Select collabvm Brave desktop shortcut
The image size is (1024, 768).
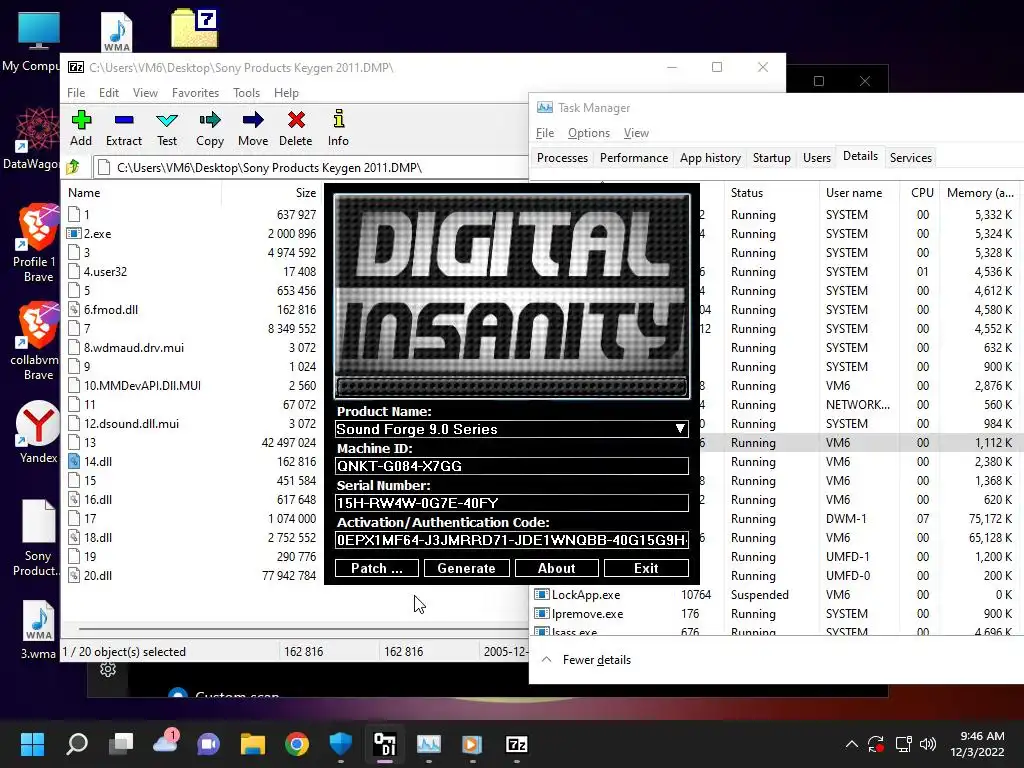coord(38,341)
